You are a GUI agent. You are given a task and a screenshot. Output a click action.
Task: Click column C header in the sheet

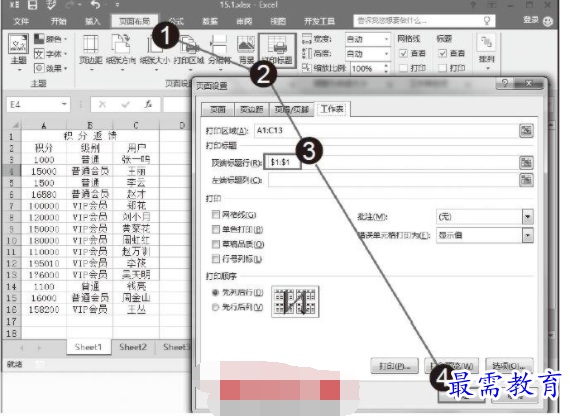point(136,125)
